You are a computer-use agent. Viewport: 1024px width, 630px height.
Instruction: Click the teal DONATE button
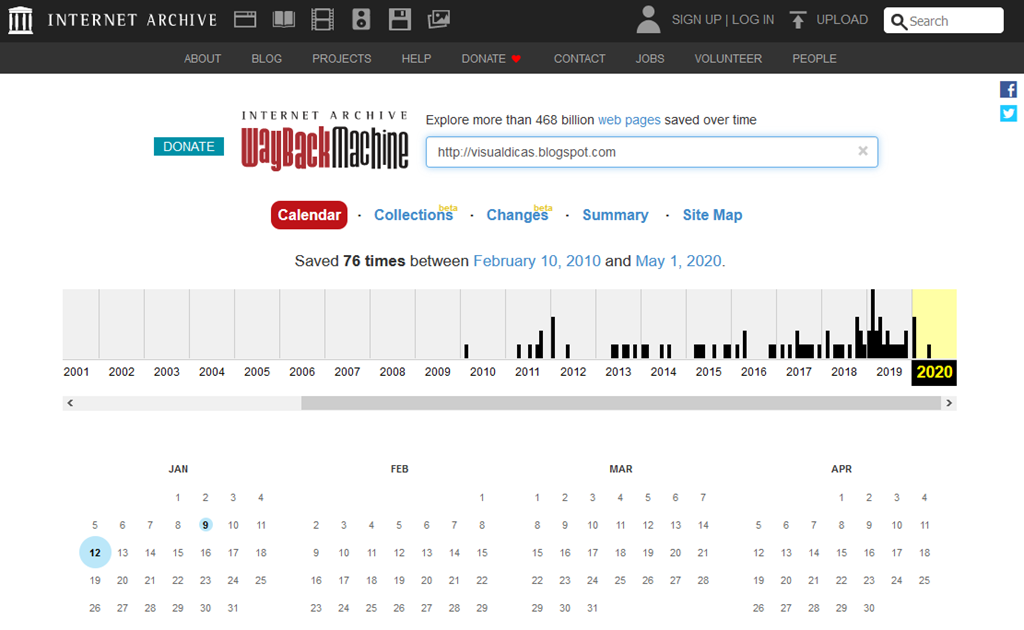pyautogui.click(x=189, y=146)
